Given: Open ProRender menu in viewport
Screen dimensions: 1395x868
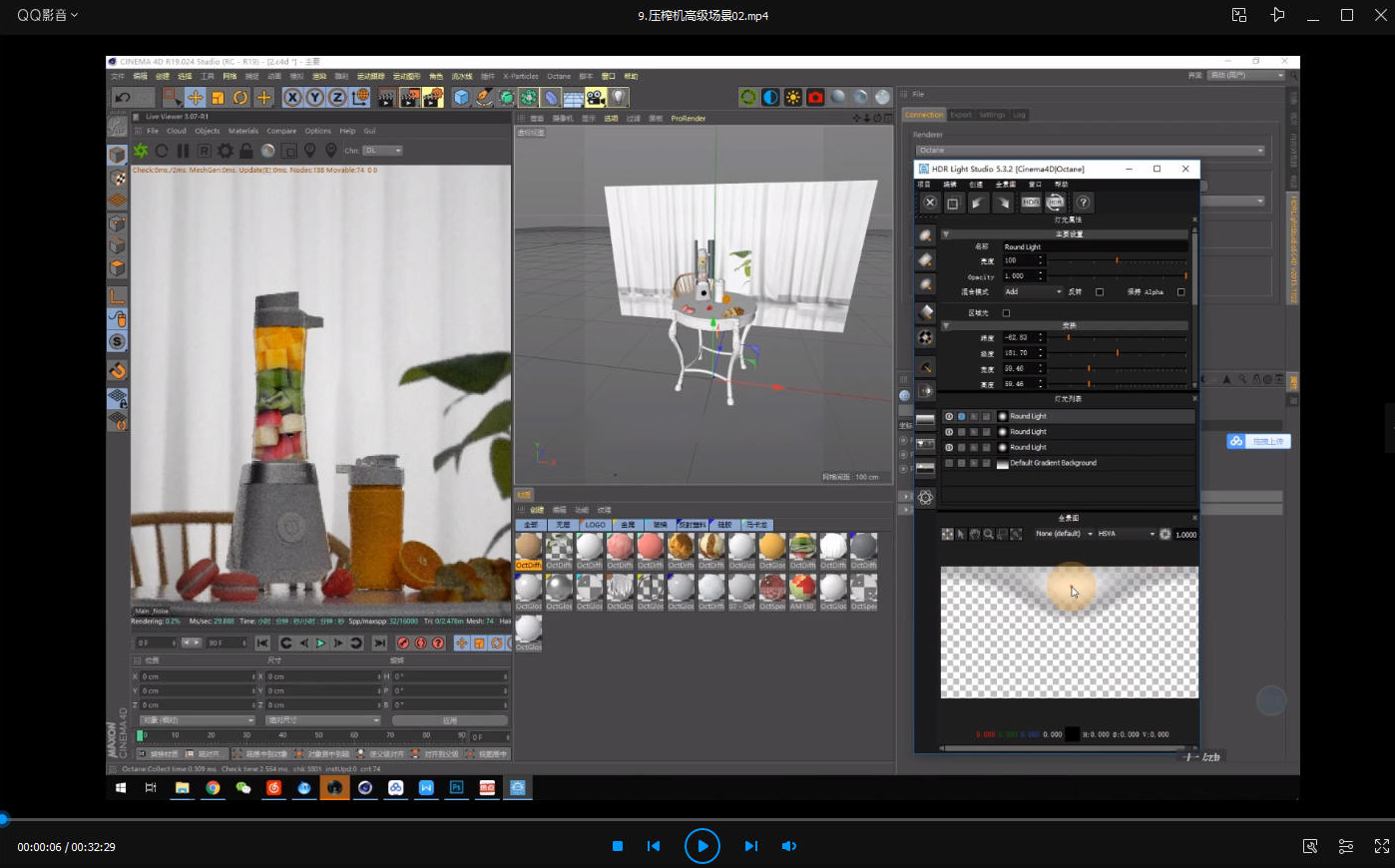Looking at the screenshot, I should pos(689,118).
